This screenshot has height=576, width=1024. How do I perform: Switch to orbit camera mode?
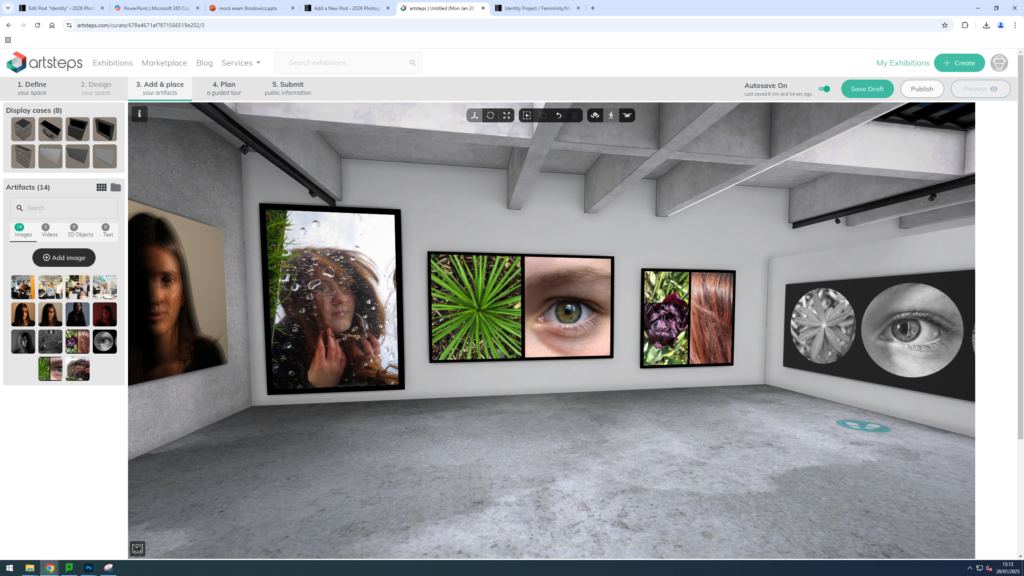[595, 116]
